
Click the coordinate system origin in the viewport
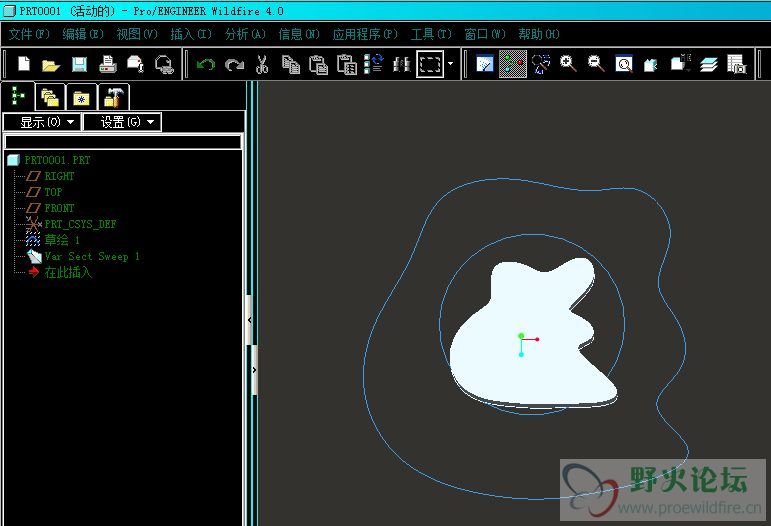[x=521, y=338]
